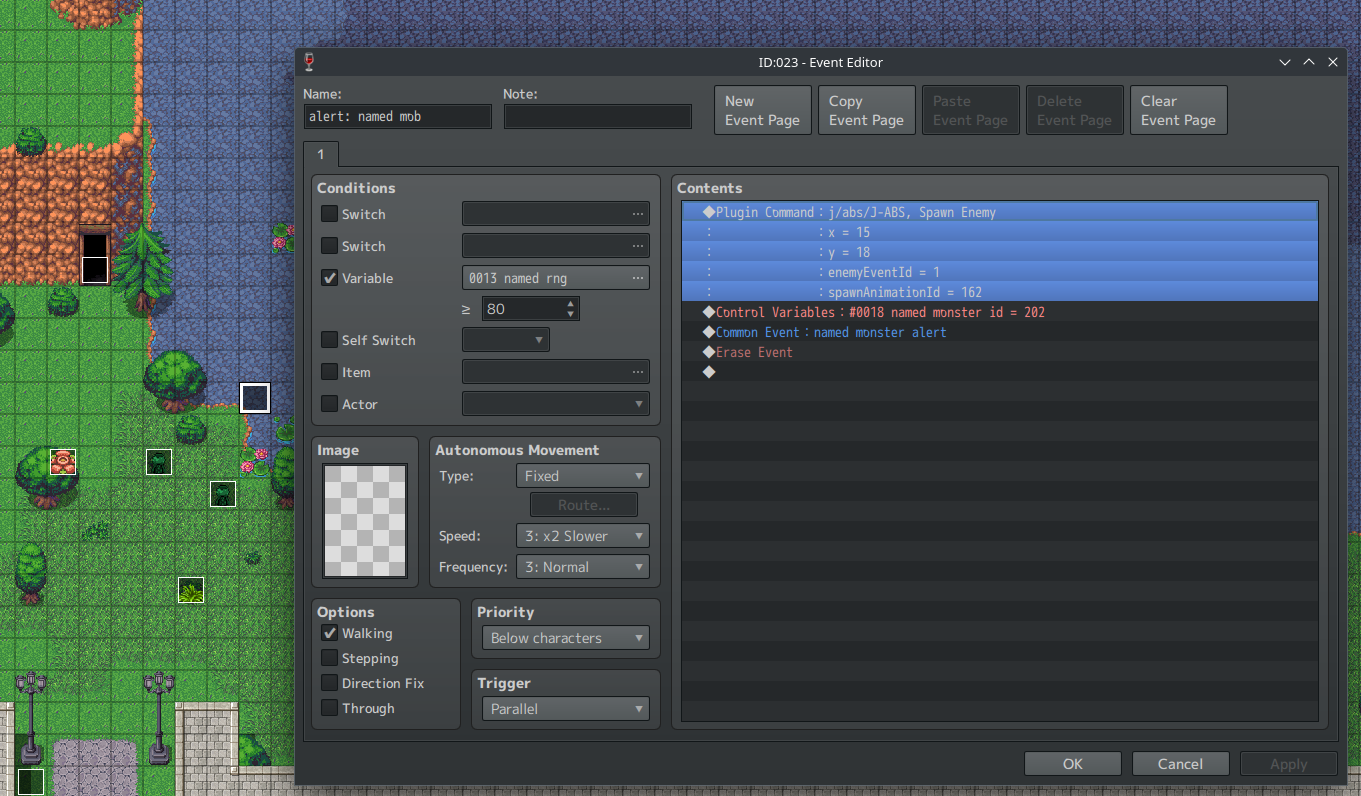Screen dimensions: 1361x796
Task: Select the white-outlined event square on the water
Action: click(x=255, y=398)
